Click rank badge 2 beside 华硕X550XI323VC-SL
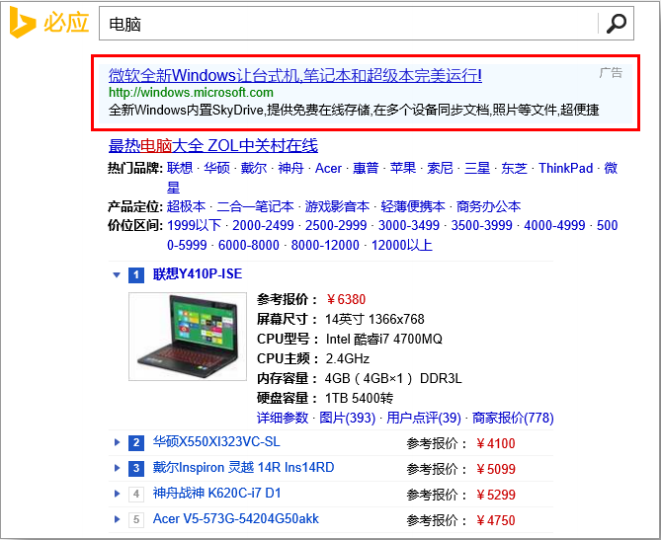The image size is (661, 540). tap(136, 443)
